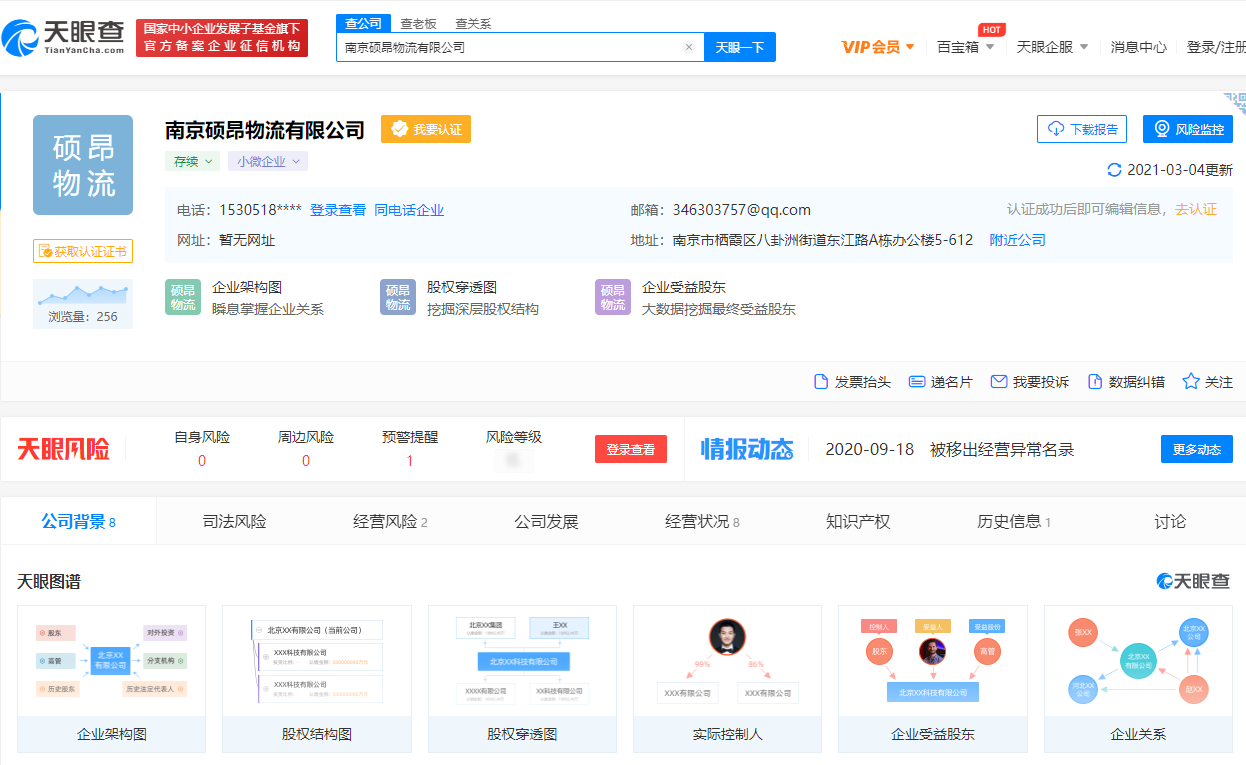Click the email address text
Image resolution: width=1246 pixels, height=765 pixels.
(x=742, y=210)
